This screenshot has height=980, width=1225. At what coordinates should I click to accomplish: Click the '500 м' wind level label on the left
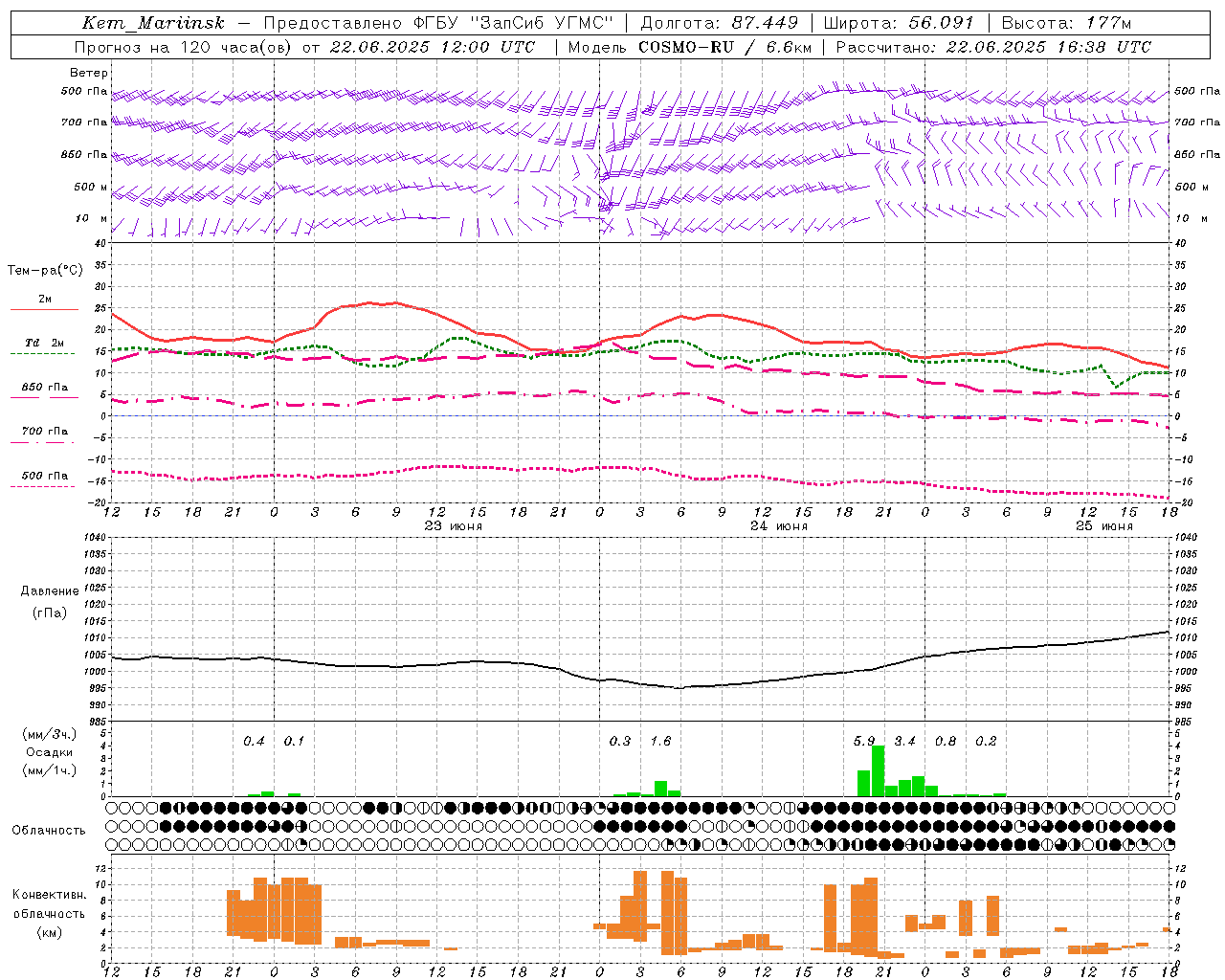(x=91, y=187)
